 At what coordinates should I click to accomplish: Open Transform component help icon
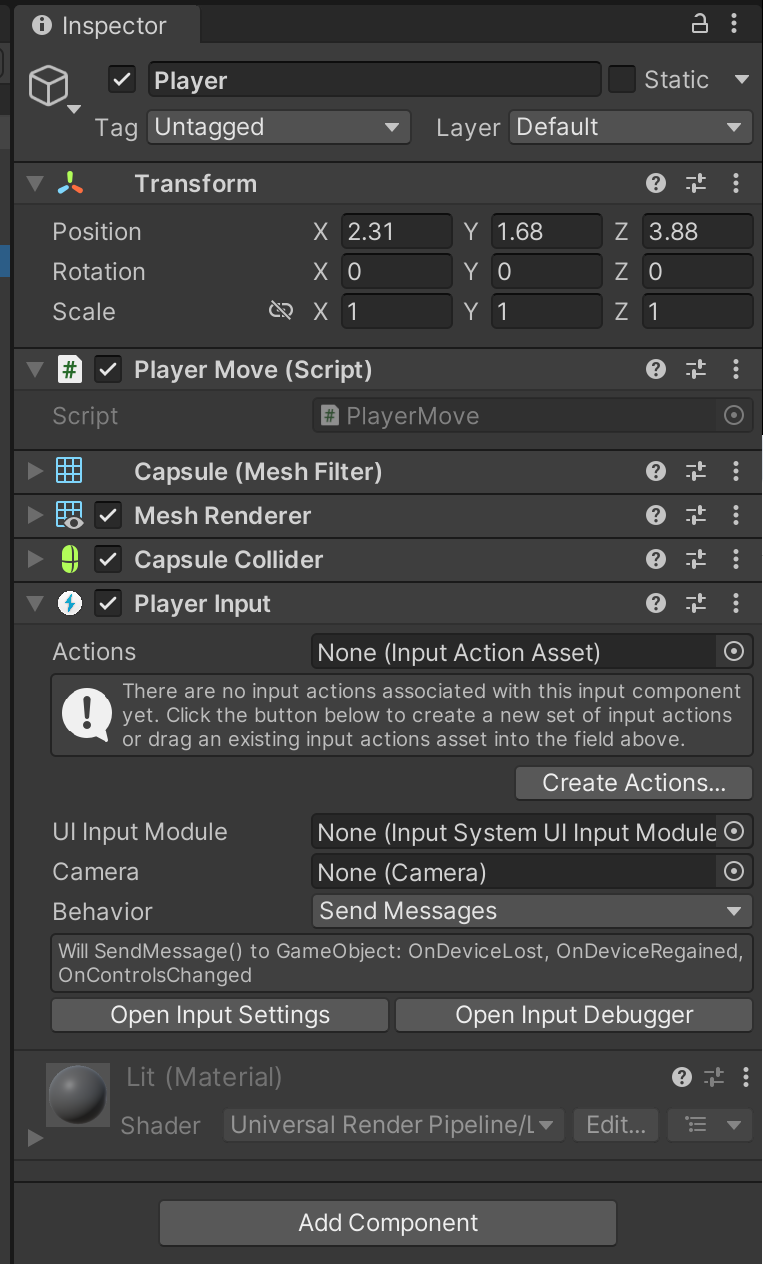point(656,183)
